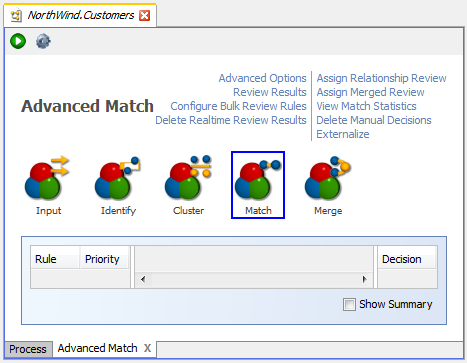Open Assign Relationship Review link
467x363 pixels.
pos(381,78)
